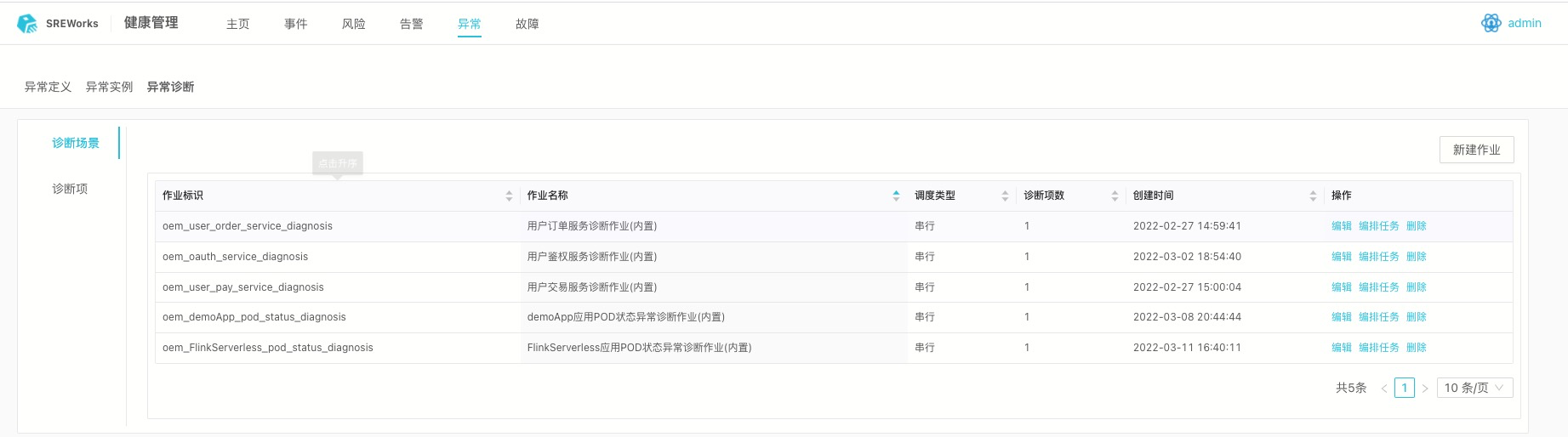The height and width of the screenshot is (437, 1568).
Task: Sort table by 调度类型 sort icon
Action: click(1005, 196)
